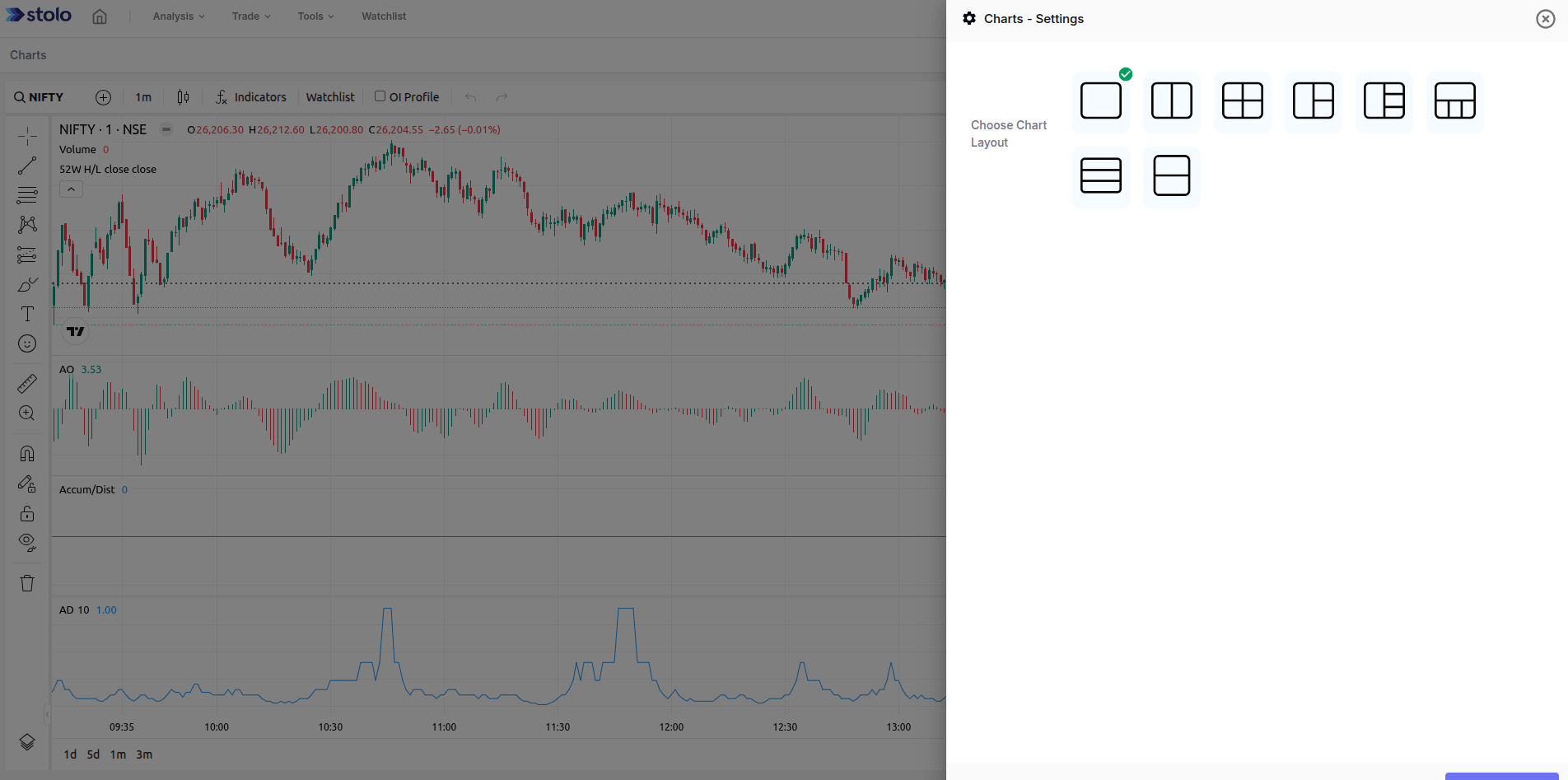This screenshot has height=780, width=1568.
Task: Switch to the 5d time range
Action: point(92,754)
